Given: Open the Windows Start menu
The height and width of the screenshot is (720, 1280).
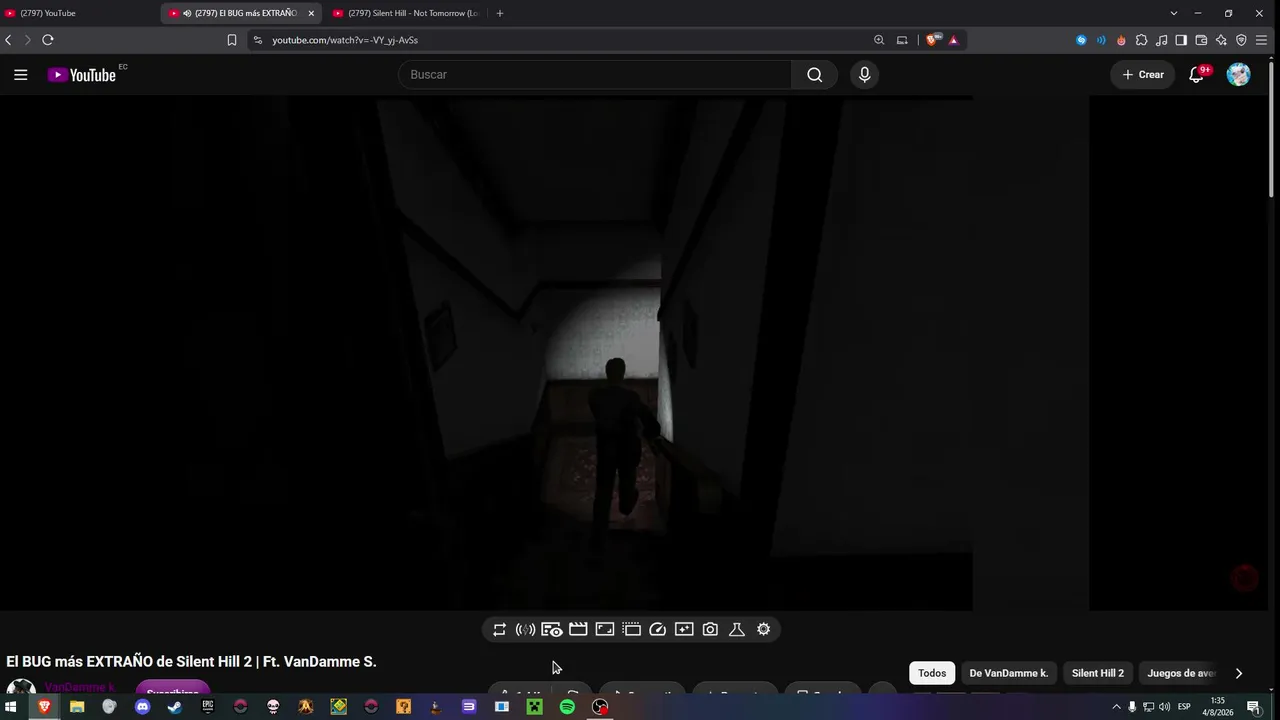Looking at the screenshot, I should click(12, 707).
